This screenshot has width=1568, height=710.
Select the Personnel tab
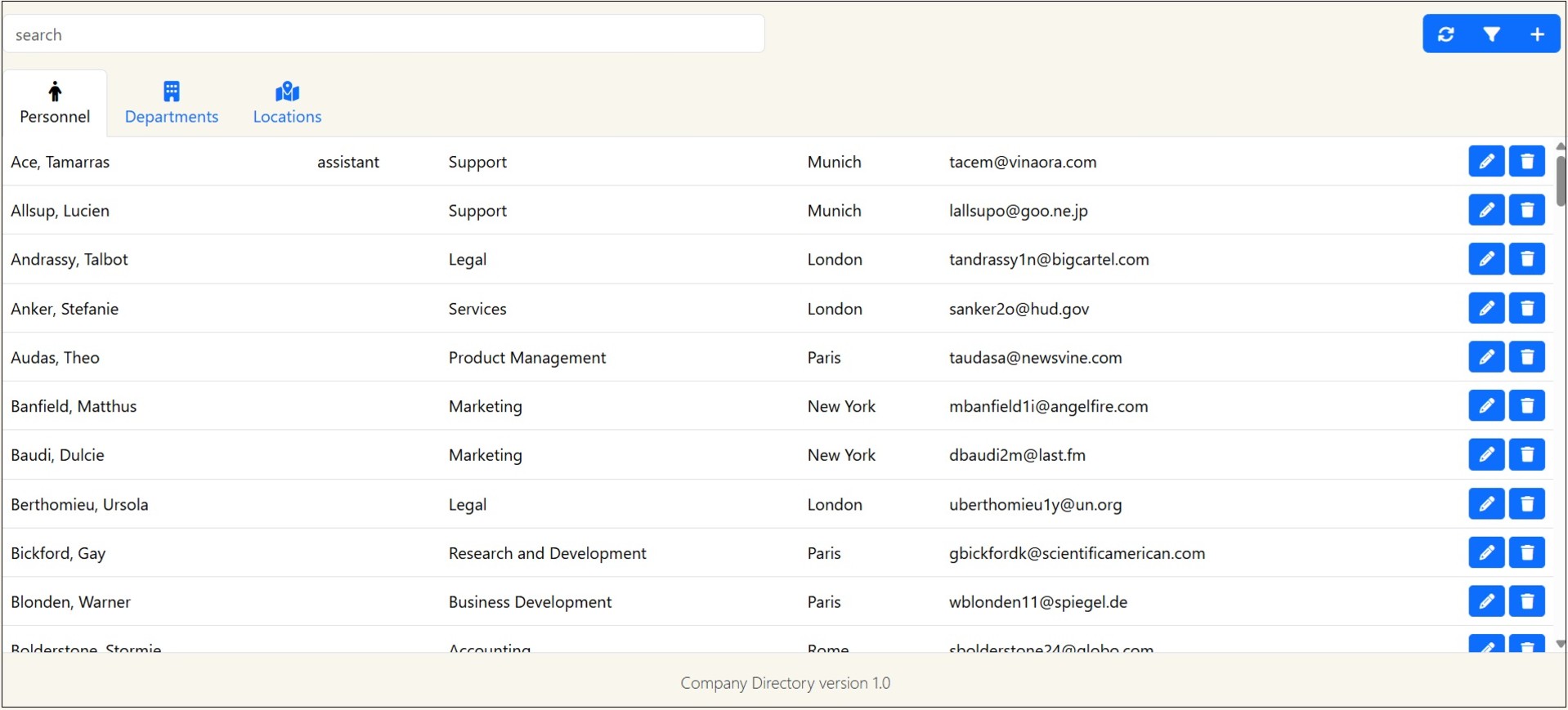pos(55,103)
